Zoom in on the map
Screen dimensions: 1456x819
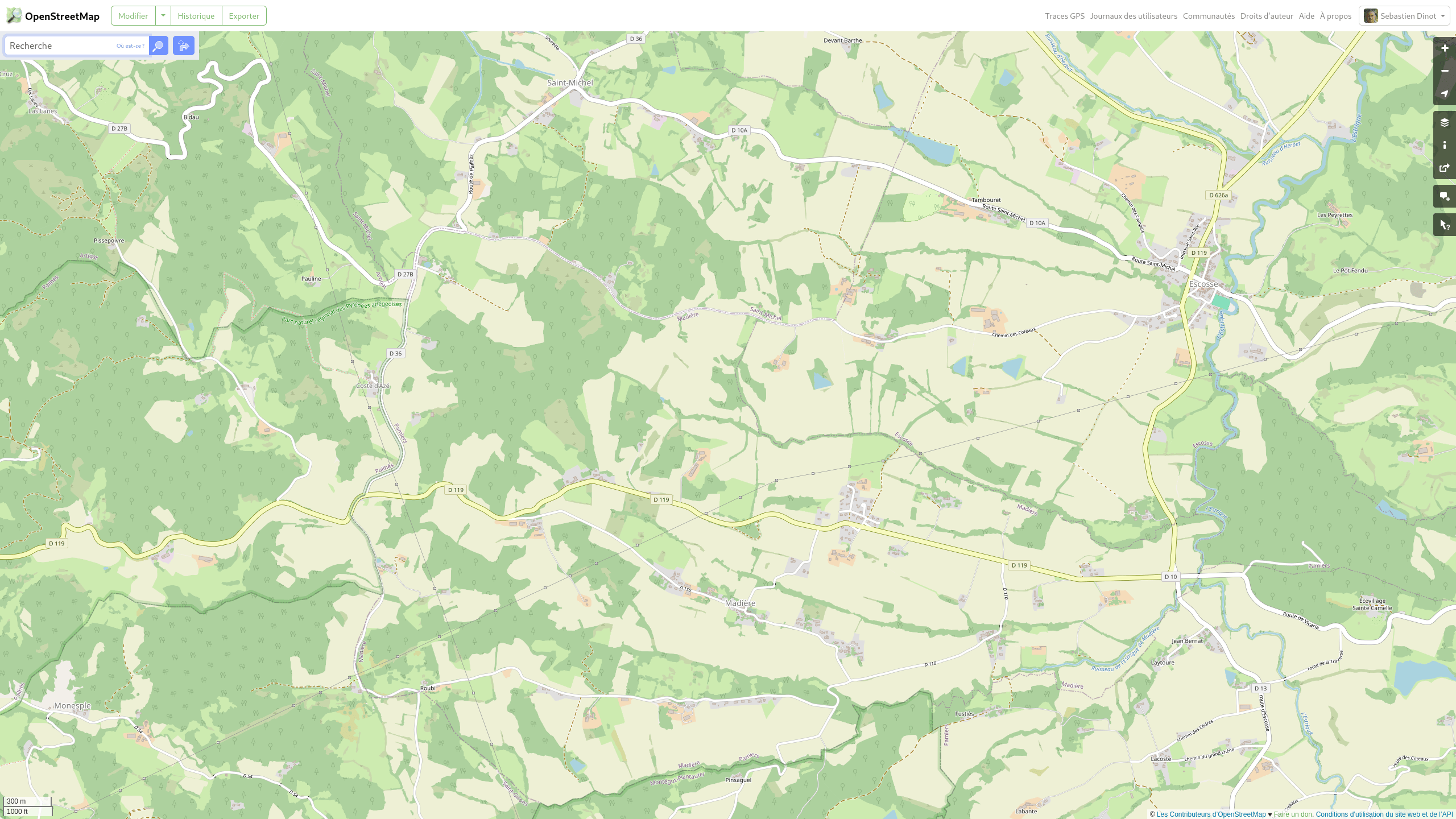click(1445, 48)
